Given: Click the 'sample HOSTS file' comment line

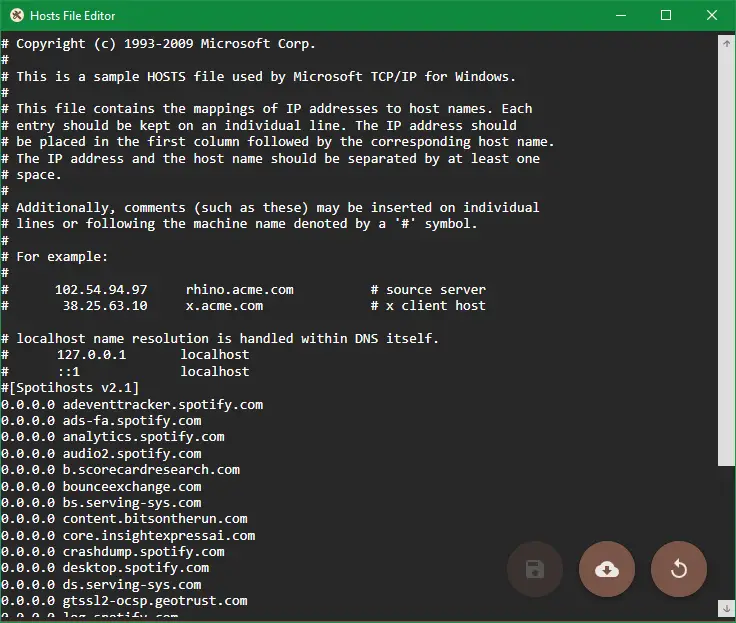Looking at the screenshot, I should click(x=259, y=77).
